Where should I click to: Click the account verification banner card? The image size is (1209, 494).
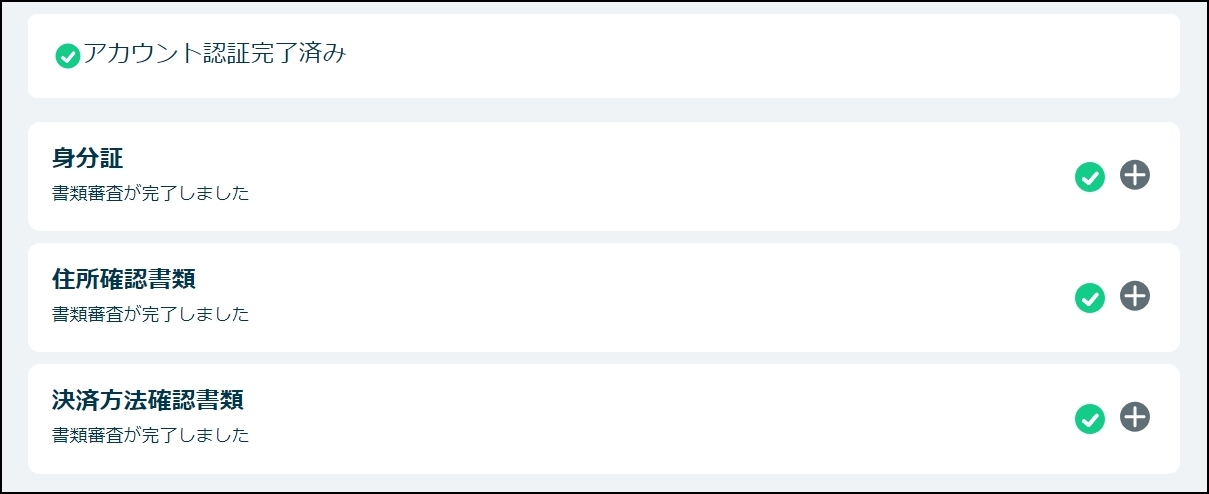click(x=700, y=56)
